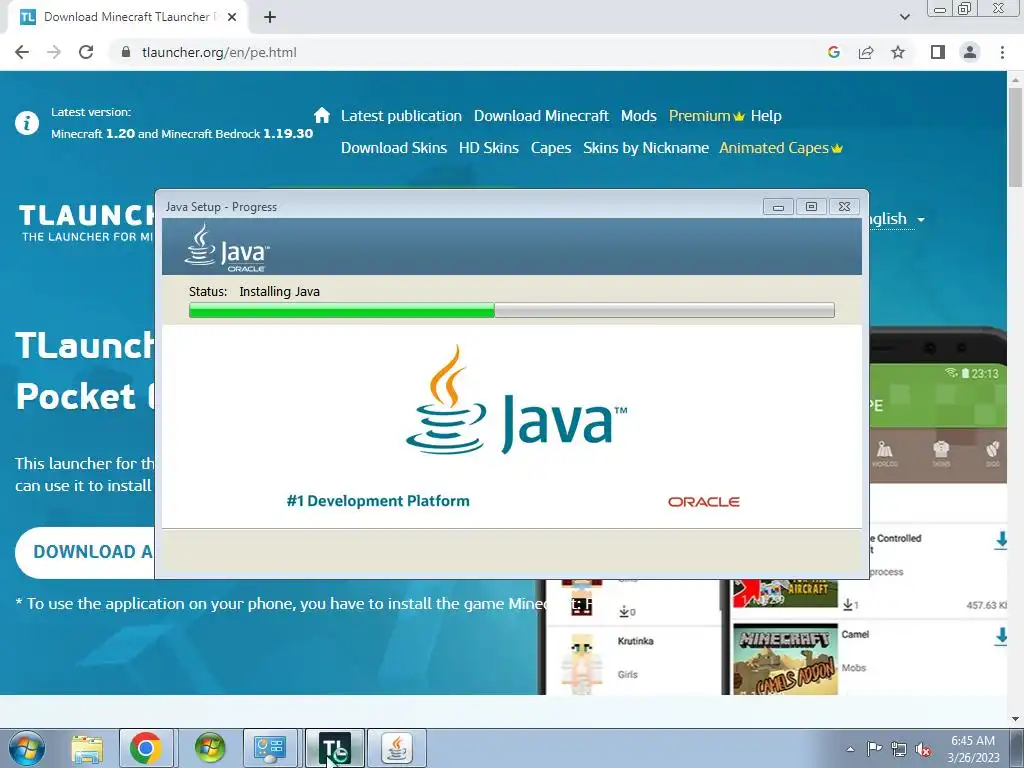Viewport: 1024px width, 768px height.
Task: Click the Java installation progress bar
Action: click(x=511, y=310)
